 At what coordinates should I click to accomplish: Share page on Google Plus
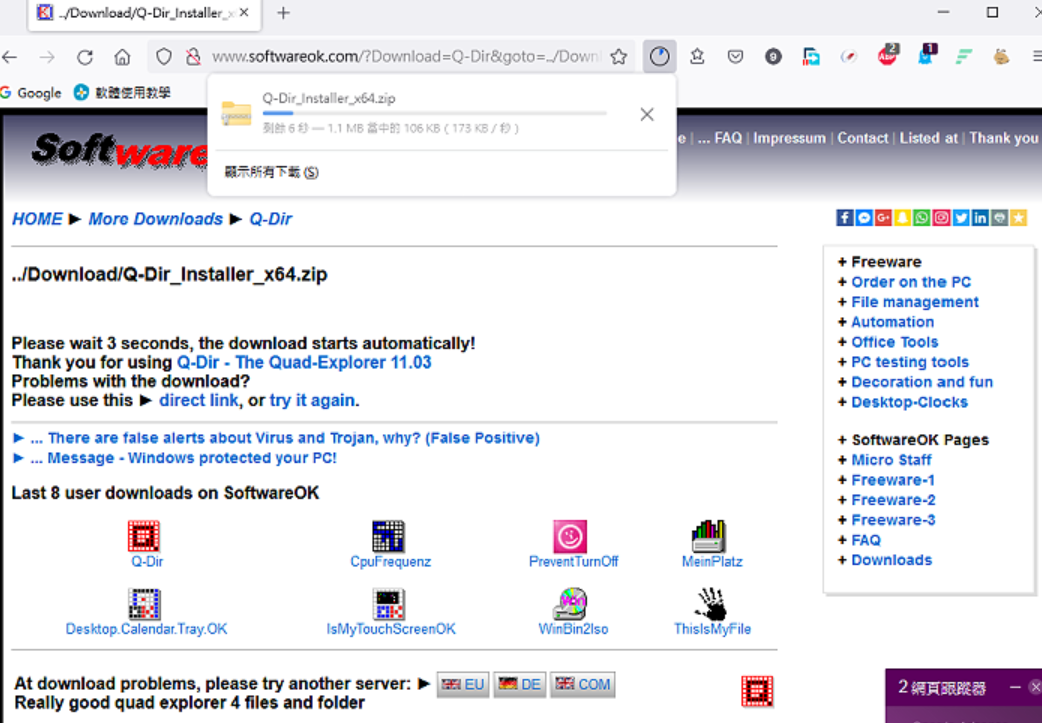[883, 217]
